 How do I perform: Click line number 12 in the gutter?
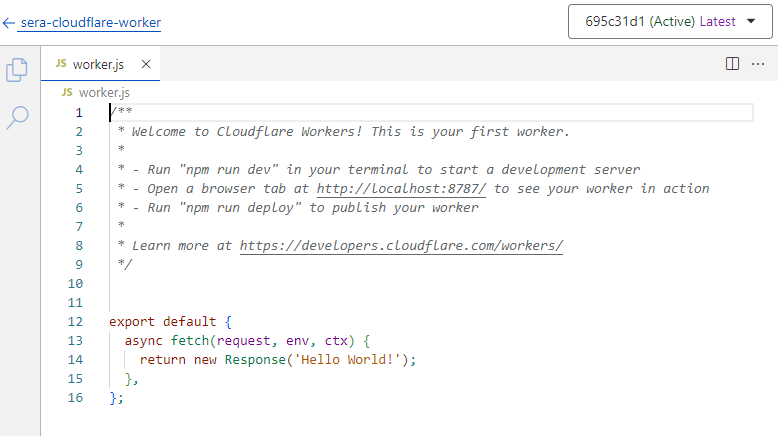coord(76,322)
